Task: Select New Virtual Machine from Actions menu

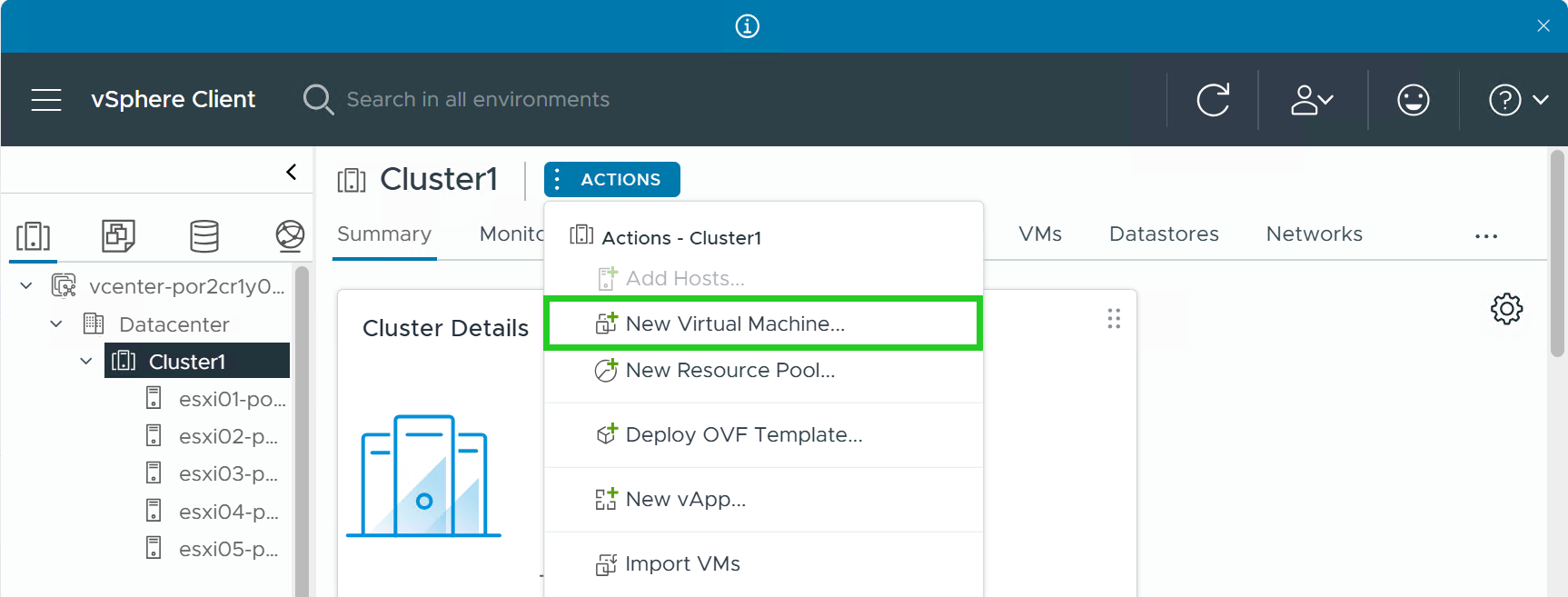Action: tap(735, 324)
